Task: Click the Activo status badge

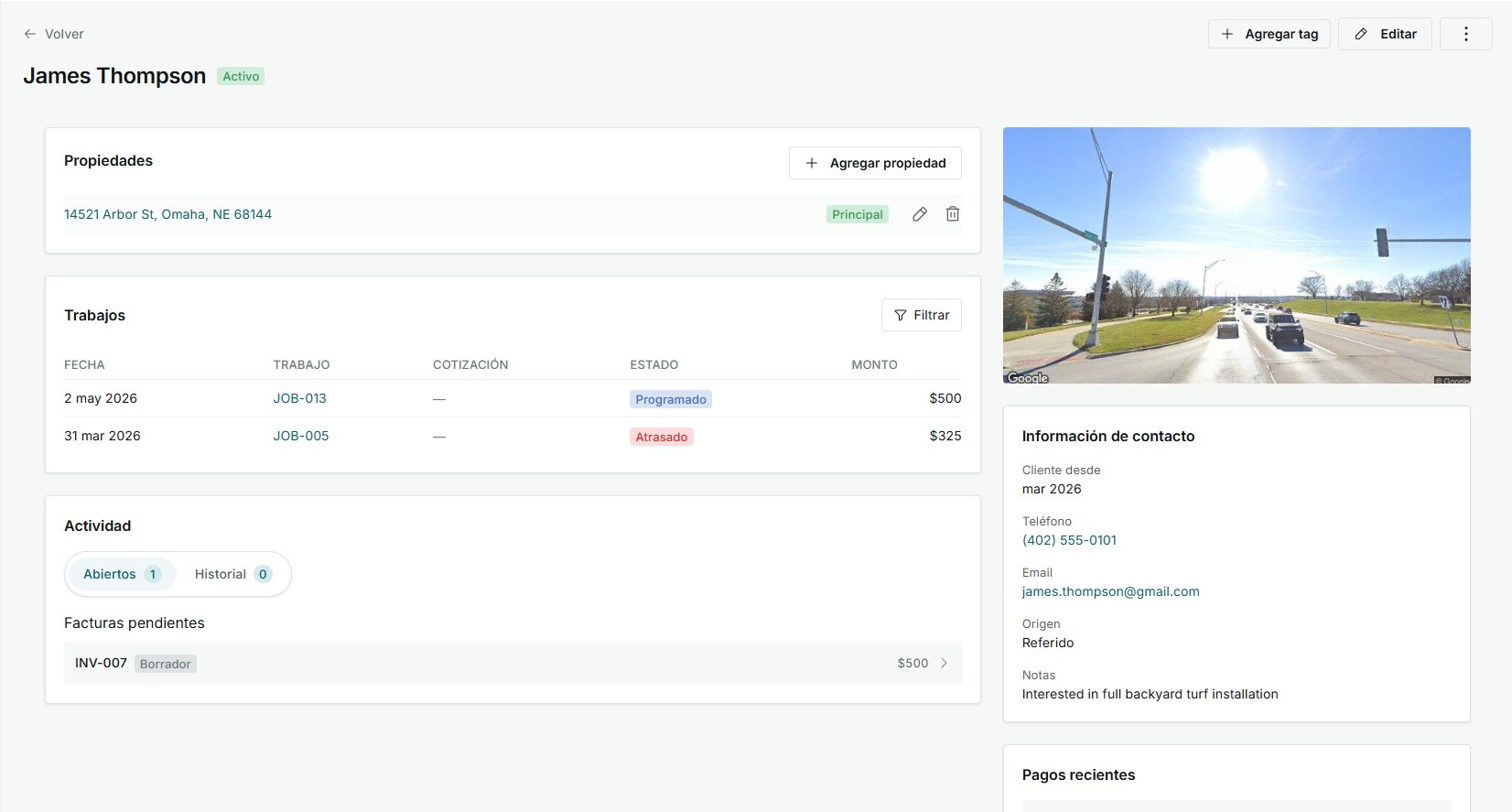Action: click(x=241, y=76)
